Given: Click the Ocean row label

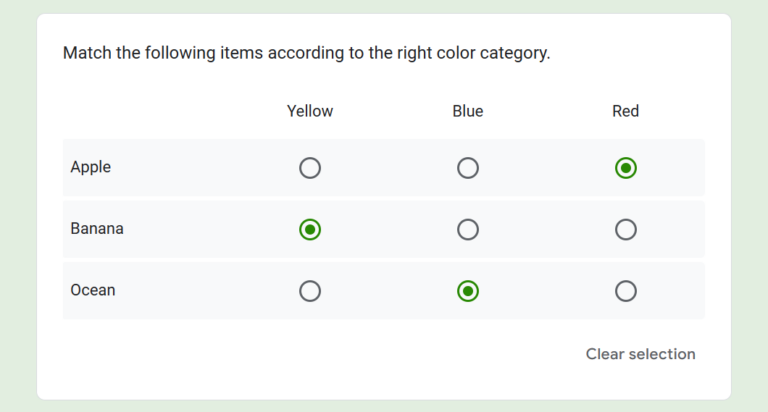Looking at the screenshot, I should point(93,290).
